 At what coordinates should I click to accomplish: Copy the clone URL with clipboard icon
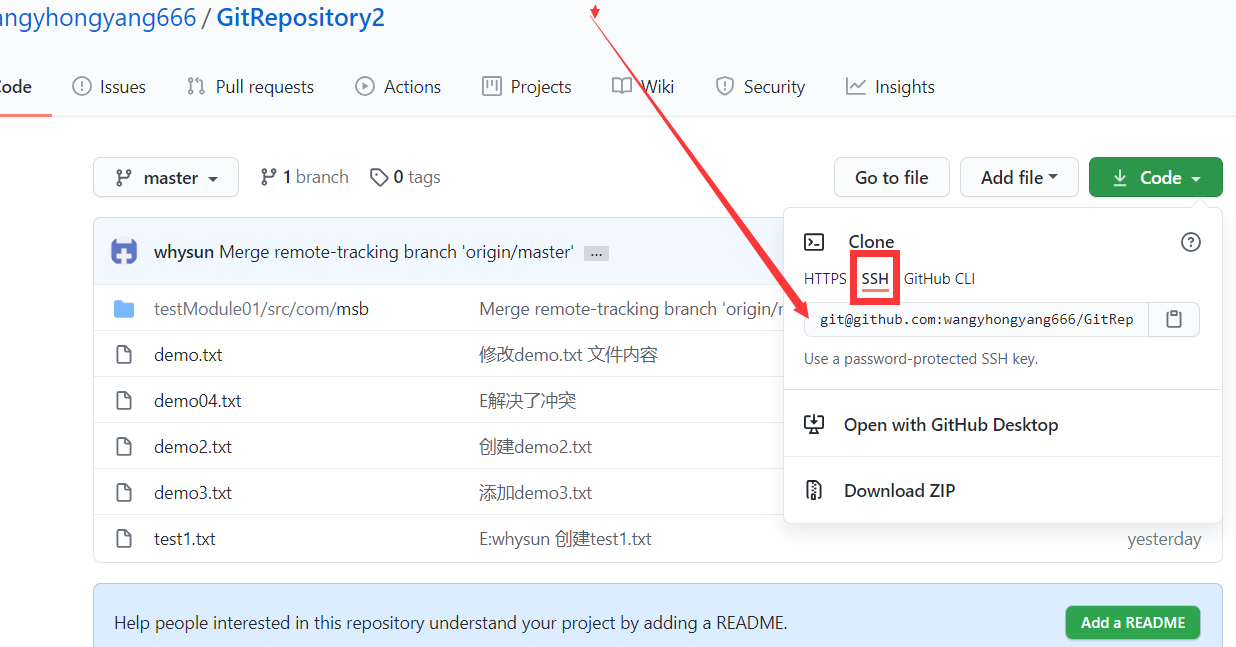(1174, 320)
